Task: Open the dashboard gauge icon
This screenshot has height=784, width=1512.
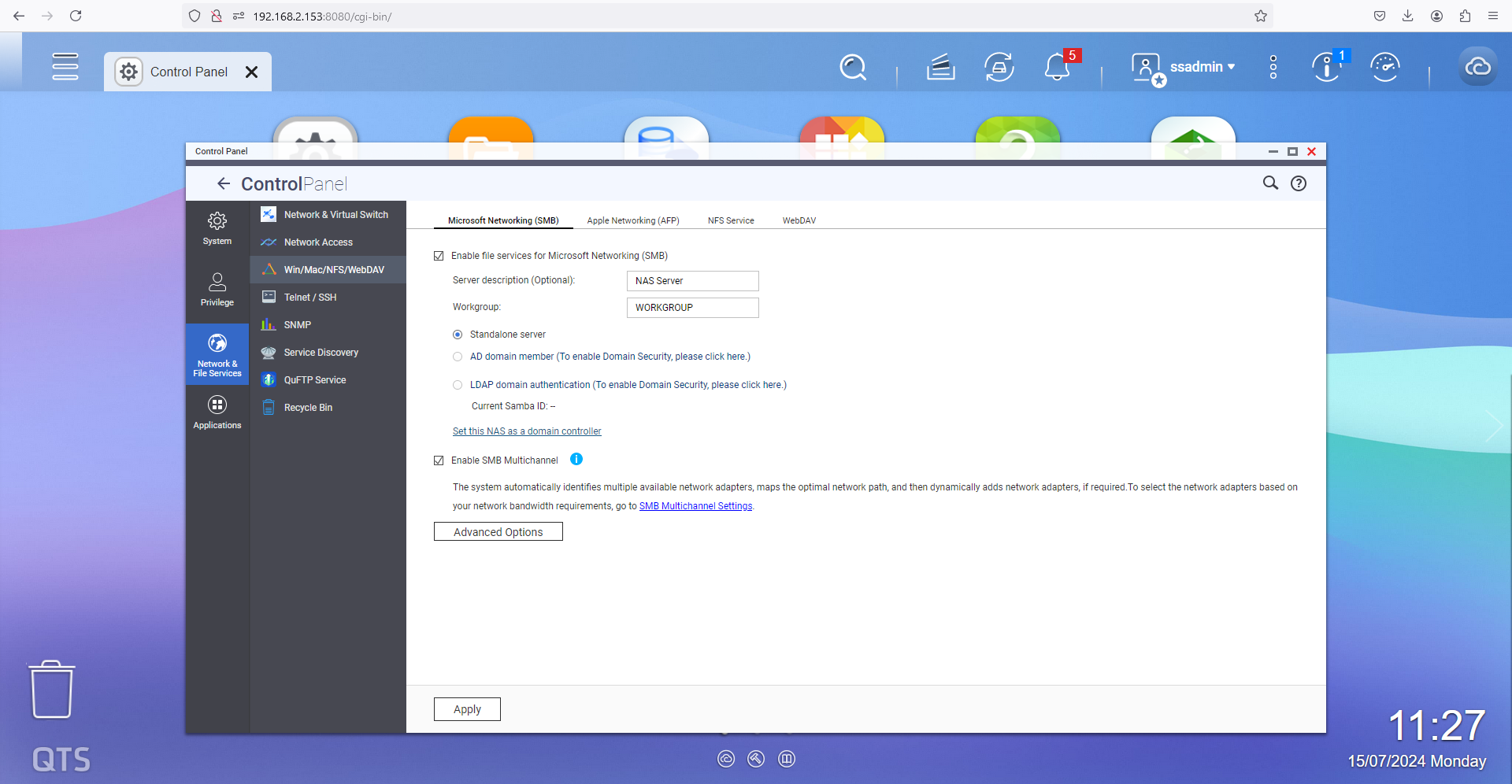Action: tap(1385, 67)
